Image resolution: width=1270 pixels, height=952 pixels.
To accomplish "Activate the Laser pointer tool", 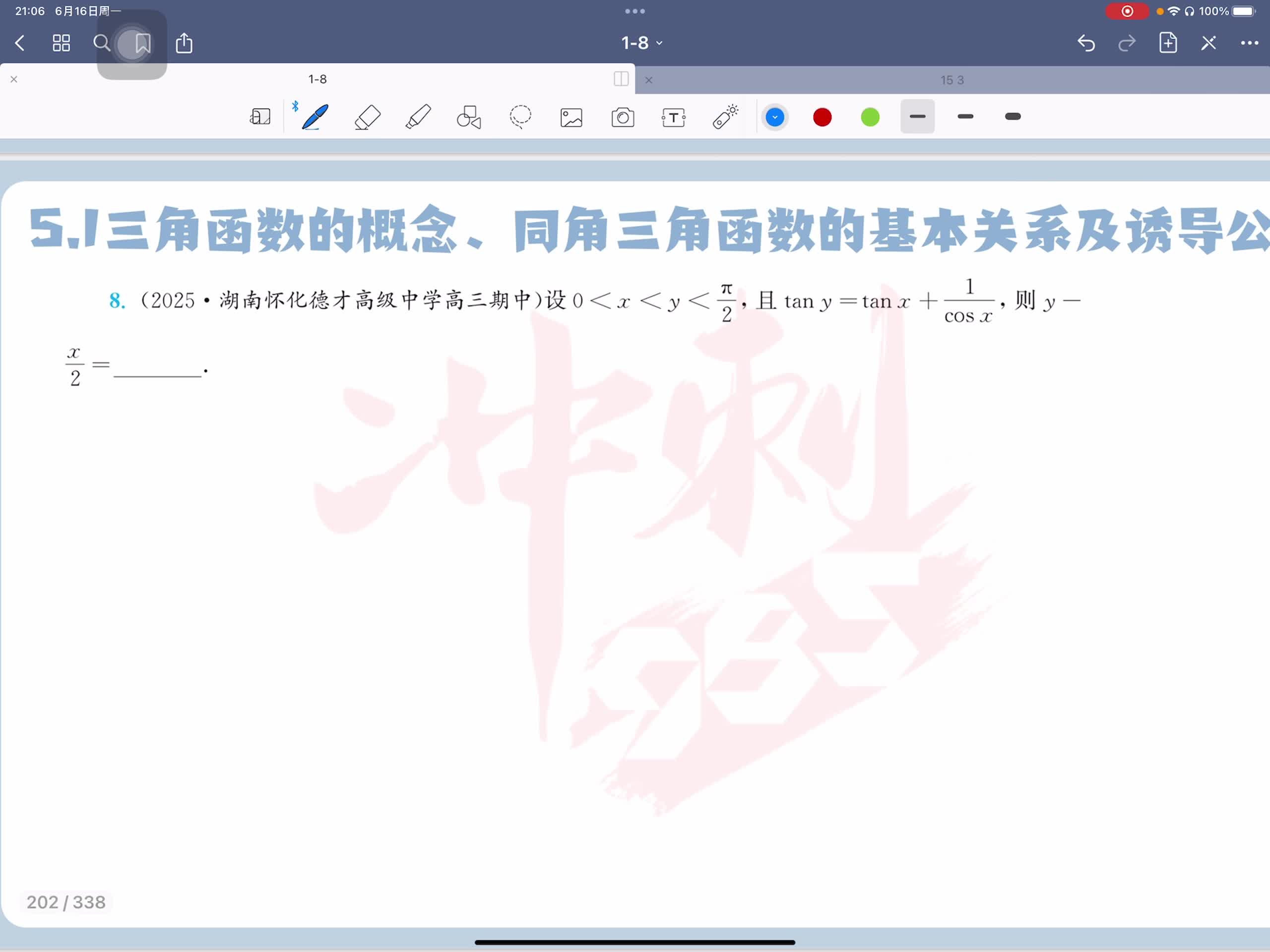I will click(x=725, y=117).
